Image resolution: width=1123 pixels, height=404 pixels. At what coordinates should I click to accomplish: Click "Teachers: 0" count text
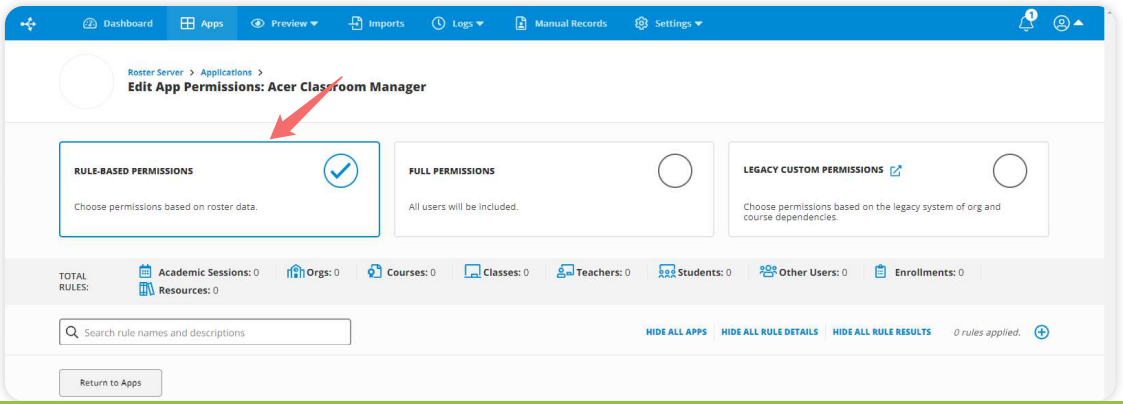(603, 272)
